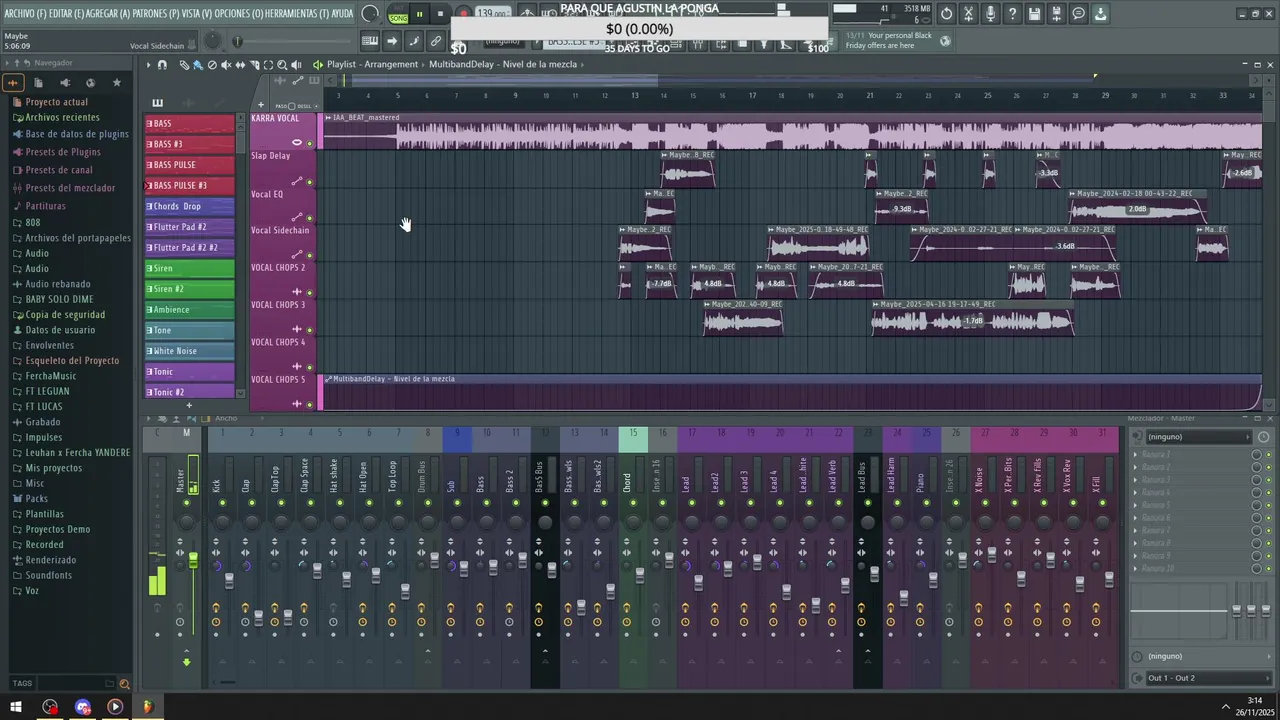The image size is (1280, 720).
Task: Open browser favorites star tab
Action: pyautogui.click(x=117, y=83)
